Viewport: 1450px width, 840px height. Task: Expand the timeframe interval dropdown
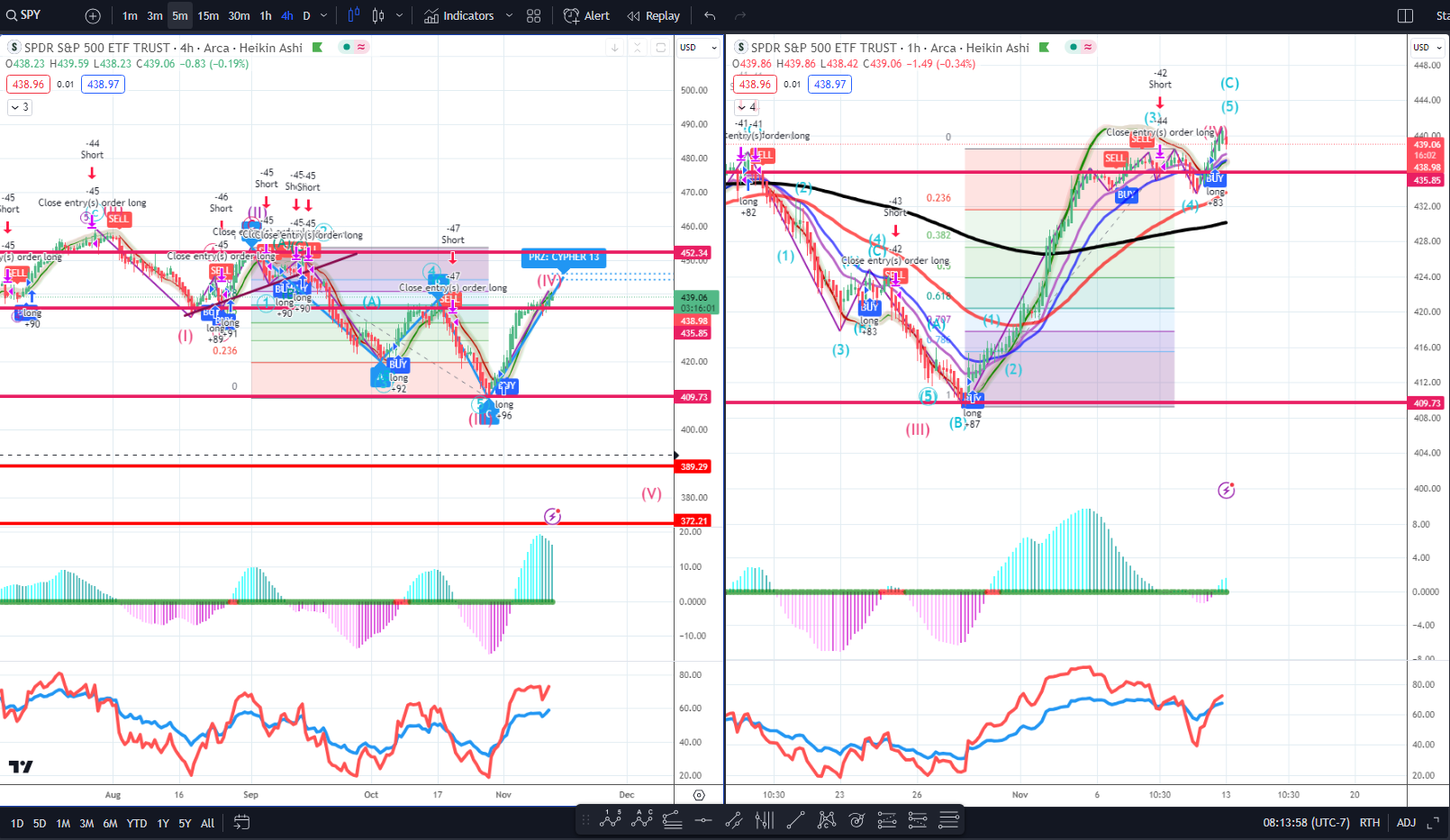point(324,16)
